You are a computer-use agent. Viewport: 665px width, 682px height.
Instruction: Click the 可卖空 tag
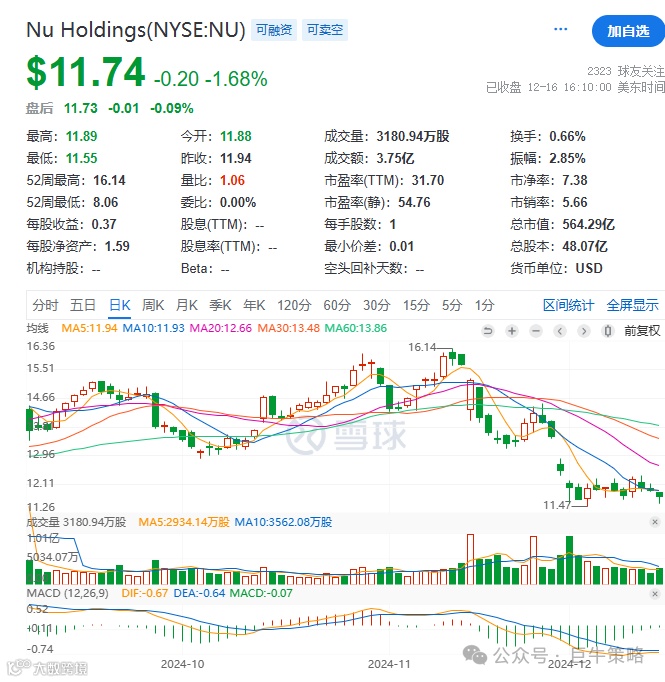(325, 30)
